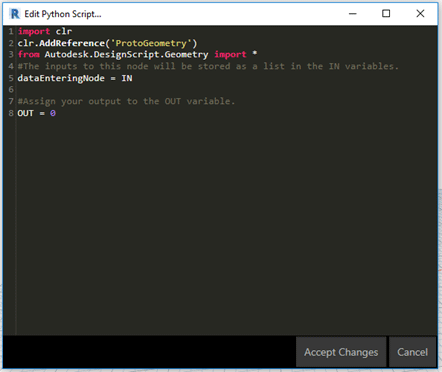
Task: Click Accept Changes button
Action: (x=341, y=352)
